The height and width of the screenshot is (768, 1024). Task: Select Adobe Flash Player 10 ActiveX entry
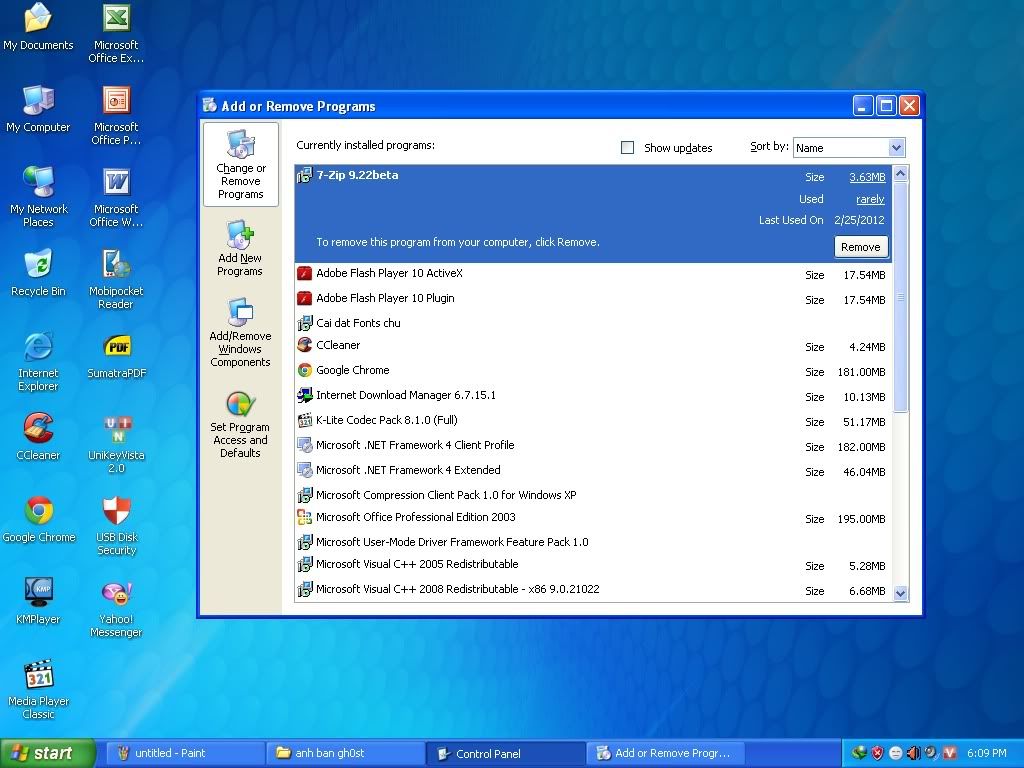click(592, 274)
